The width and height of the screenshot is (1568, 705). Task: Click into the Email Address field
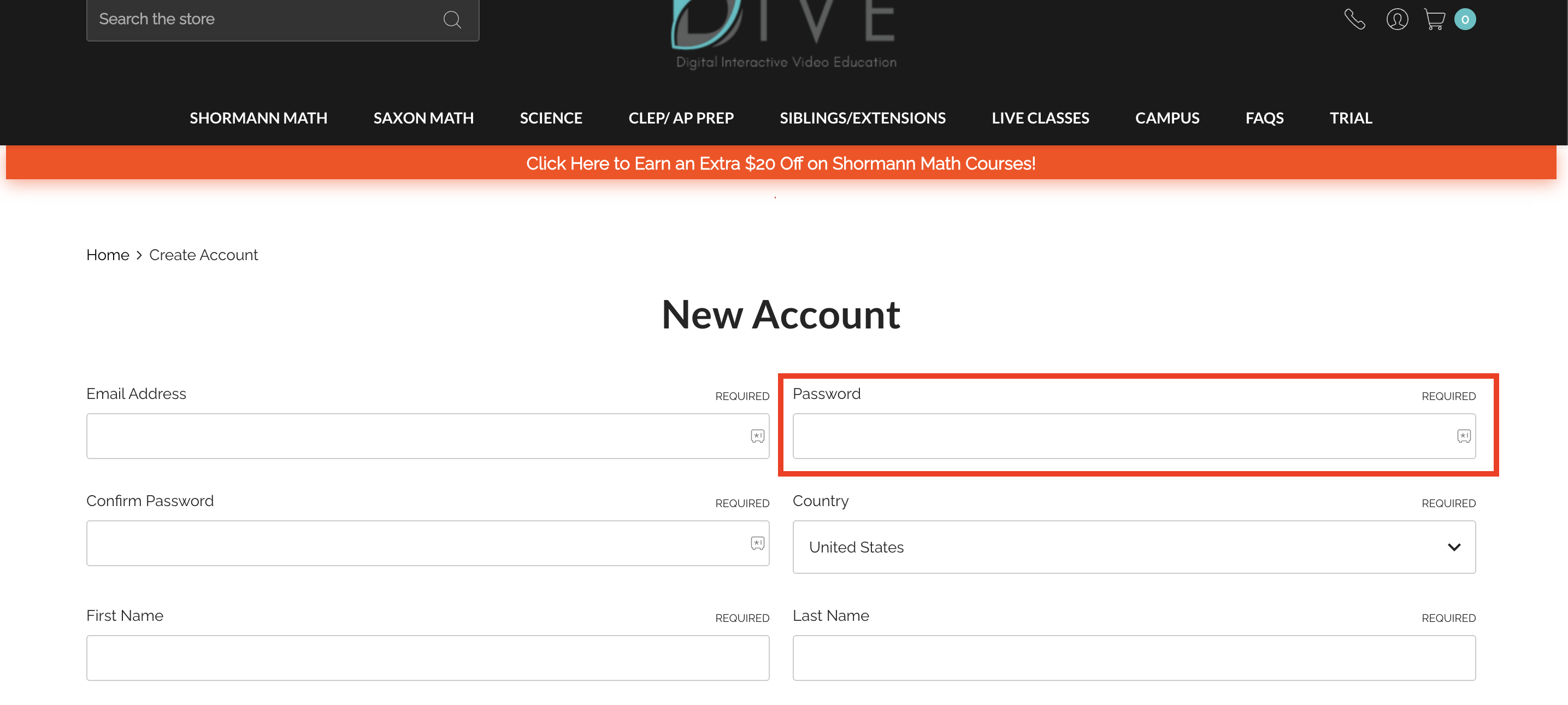click(x=428, y=436)
